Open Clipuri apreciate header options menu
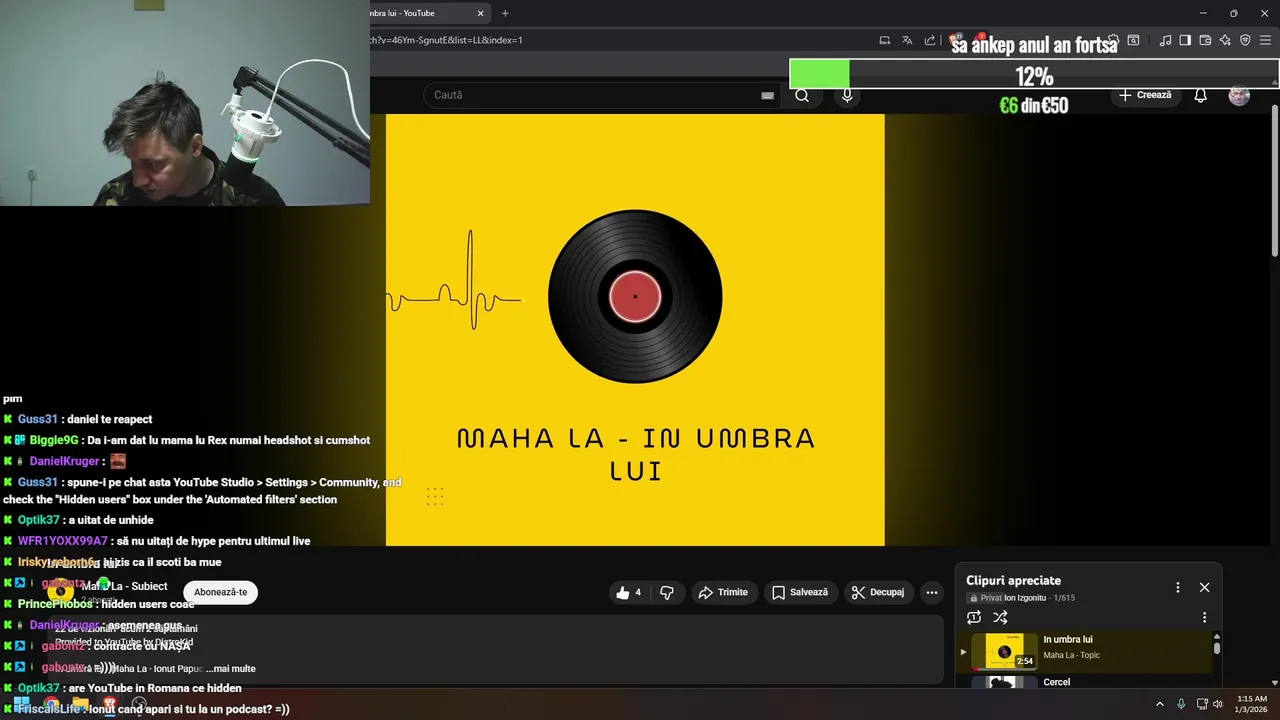The height and width of the screenshot is (720, 1280). click(x=1177, y=587)
